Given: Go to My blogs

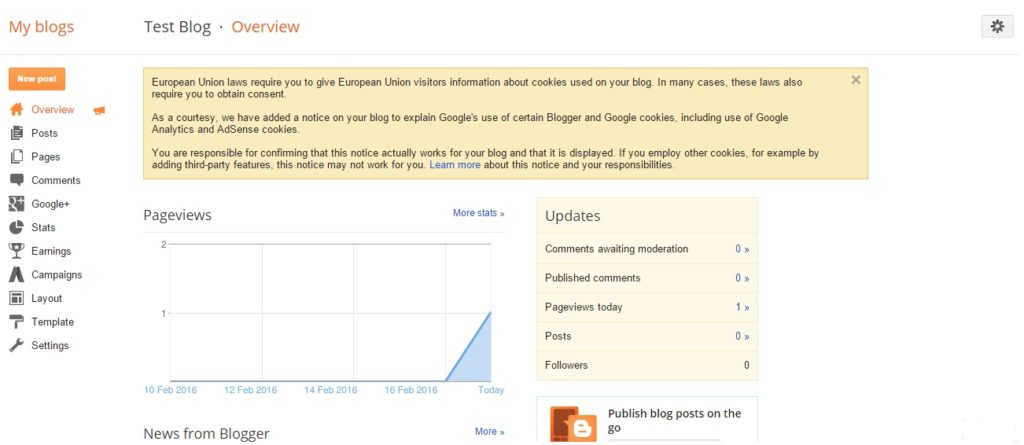Looking at the screenshot, I should 41,27.
